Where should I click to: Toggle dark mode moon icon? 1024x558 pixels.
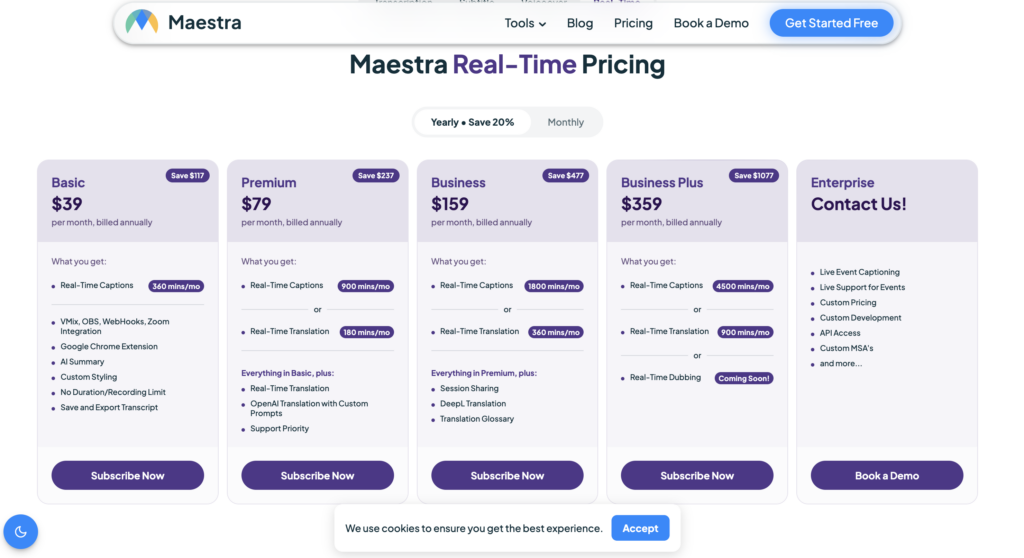click(21, 531)
